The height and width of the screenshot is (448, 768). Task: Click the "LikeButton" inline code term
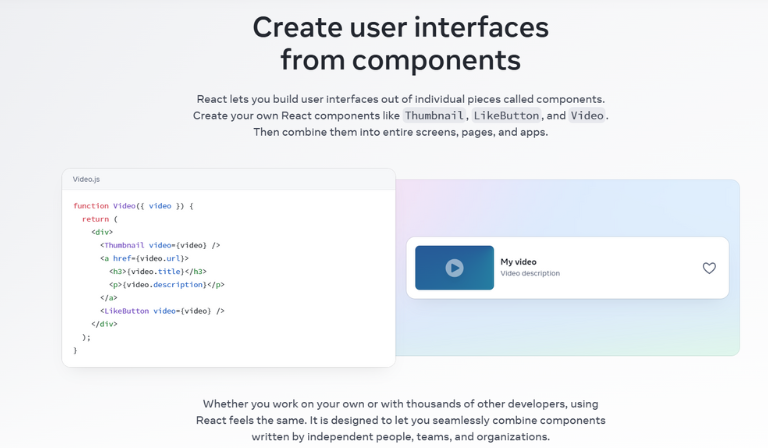(x=506, y=116)
